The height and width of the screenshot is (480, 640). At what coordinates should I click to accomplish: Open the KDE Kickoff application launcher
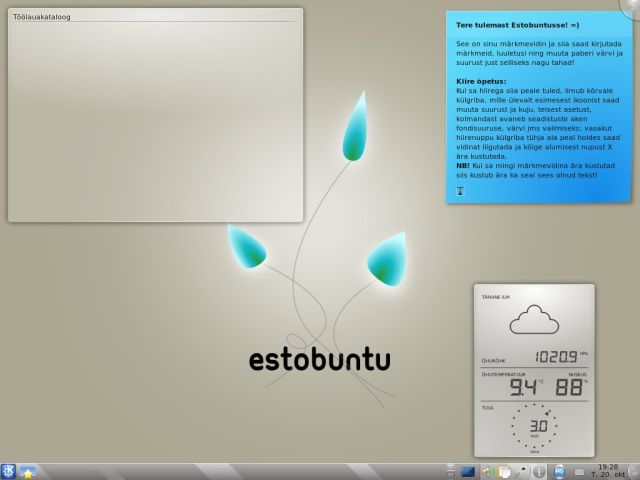pos(8,471)
